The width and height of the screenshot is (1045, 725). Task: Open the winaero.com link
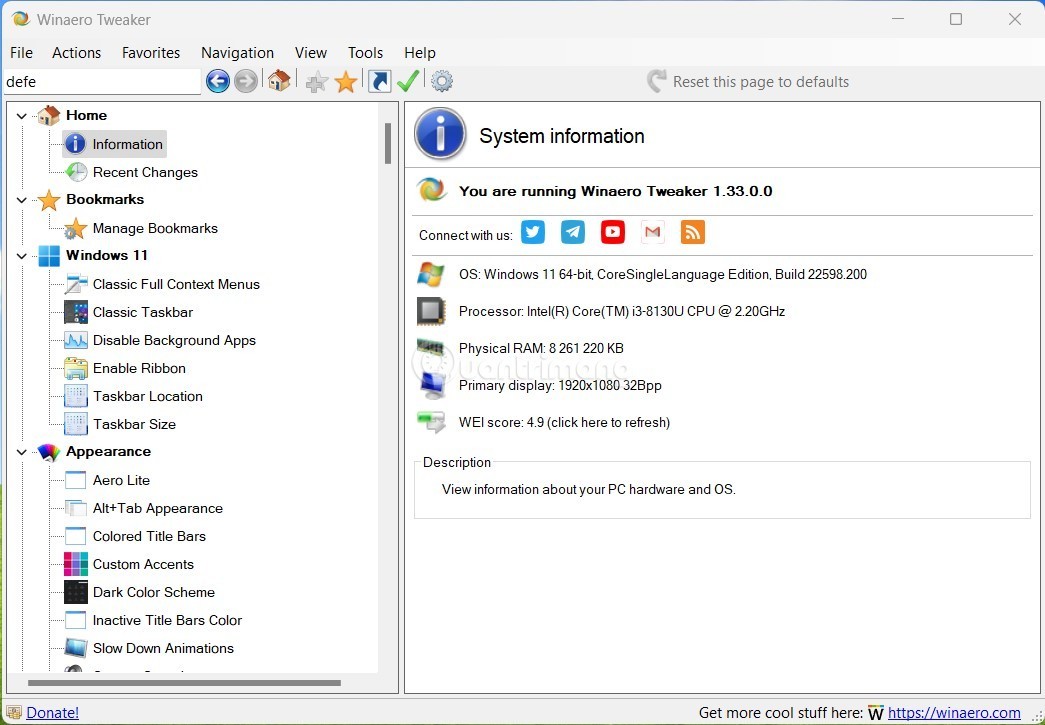[x=954, y=713]
